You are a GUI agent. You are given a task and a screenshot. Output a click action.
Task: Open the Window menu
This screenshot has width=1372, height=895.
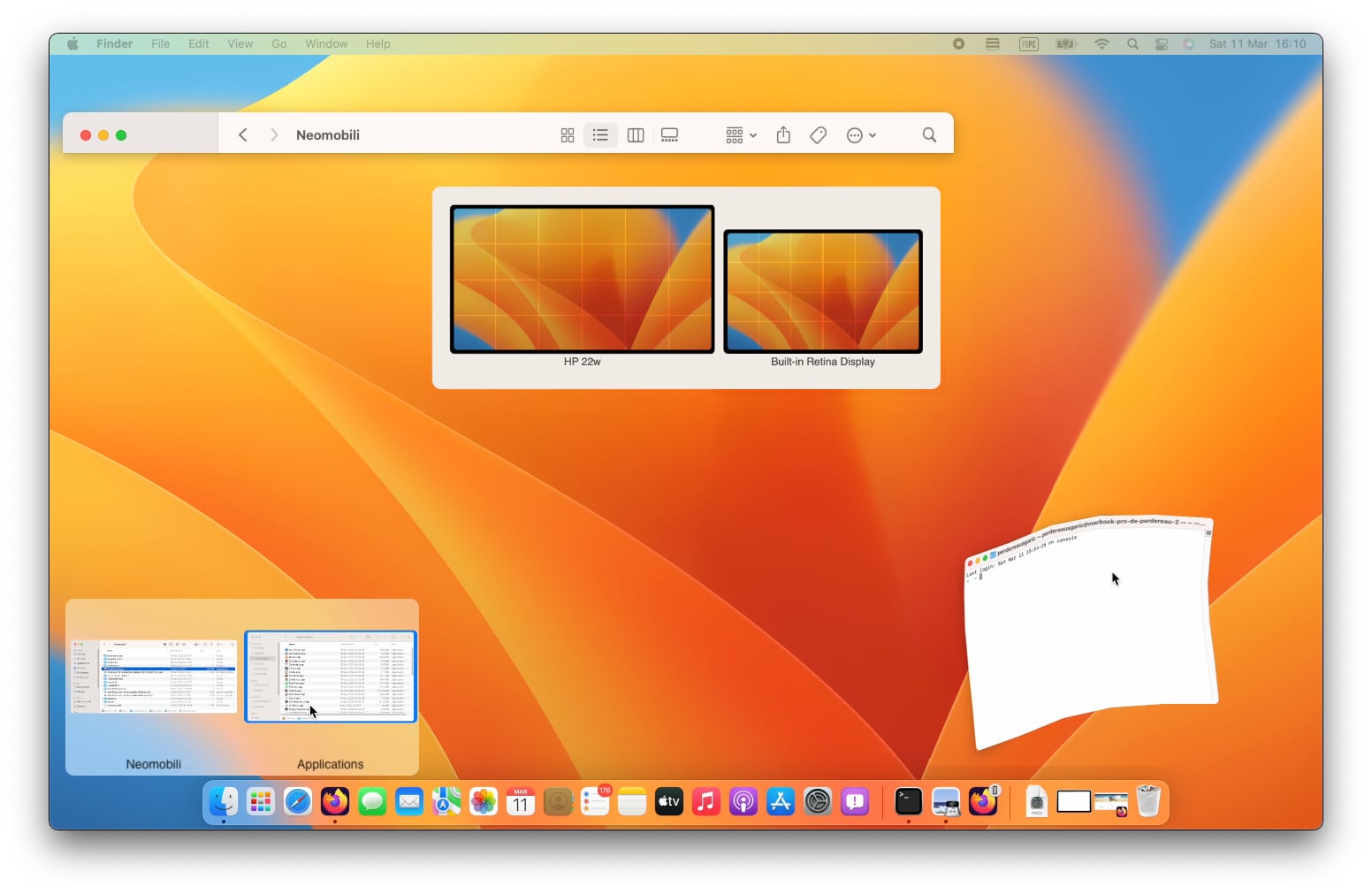point(326,44)
